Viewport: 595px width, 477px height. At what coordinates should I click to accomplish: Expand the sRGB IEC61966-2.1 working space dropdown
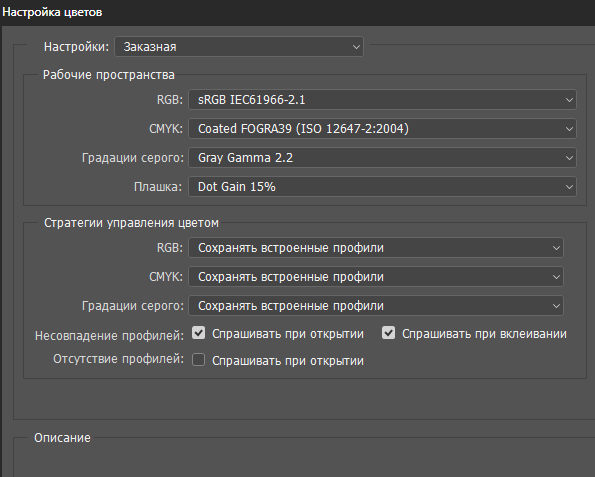coord(382,100)
